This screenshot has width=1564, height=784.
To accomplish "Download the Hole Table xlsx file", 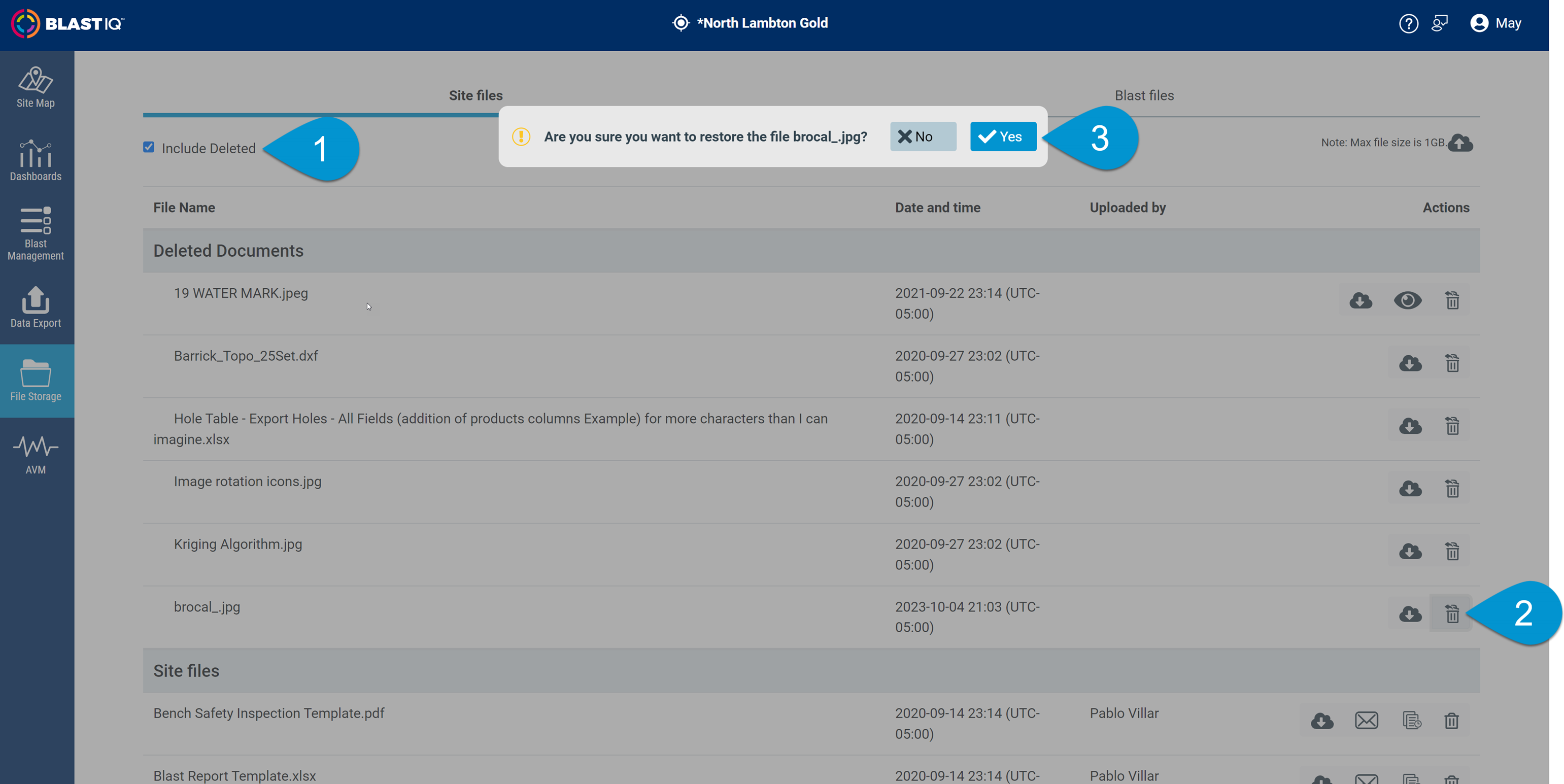I will [x=1410, y=426].
